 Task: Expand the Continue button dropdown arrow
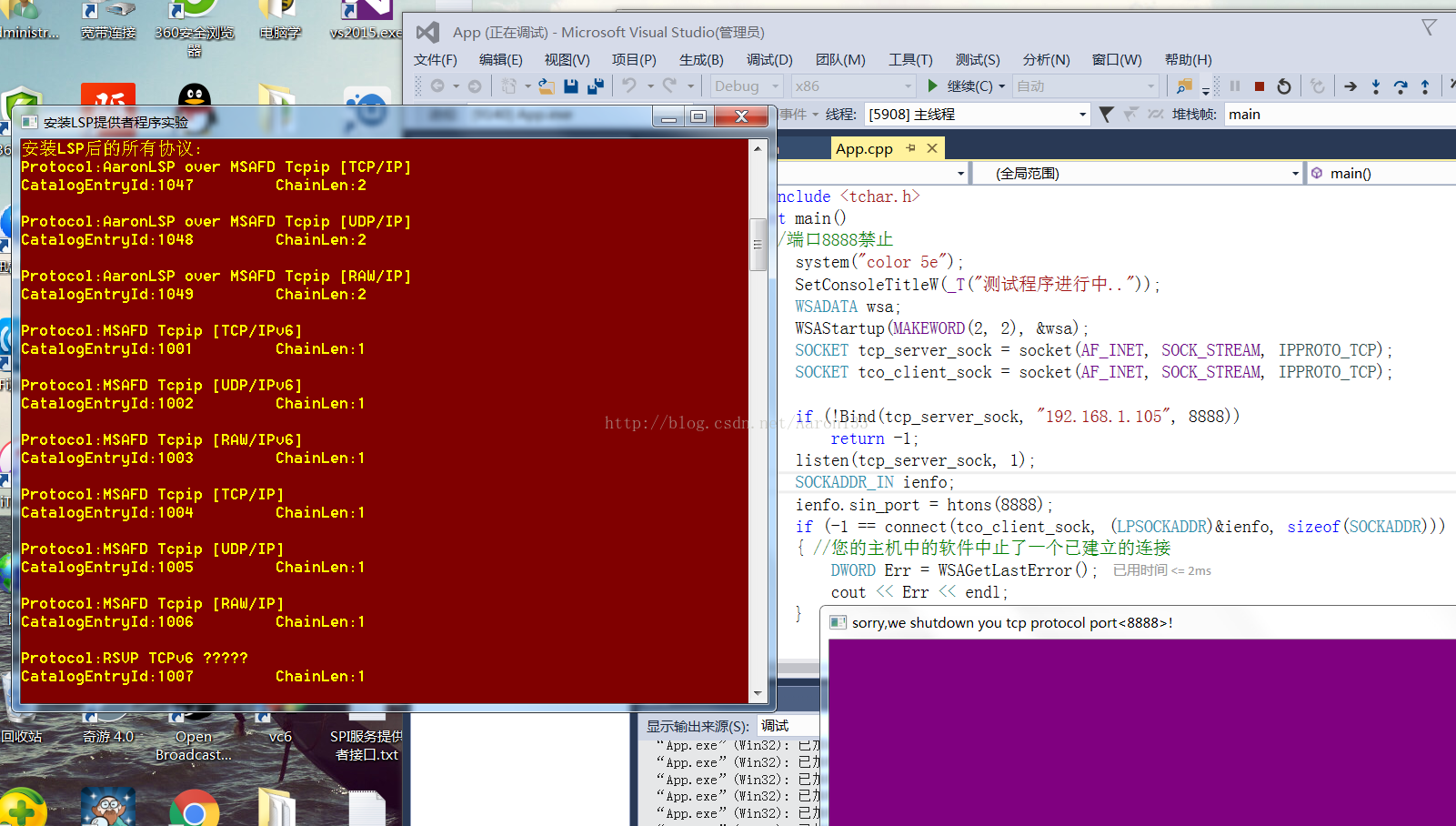click(x=1002, y=86)
